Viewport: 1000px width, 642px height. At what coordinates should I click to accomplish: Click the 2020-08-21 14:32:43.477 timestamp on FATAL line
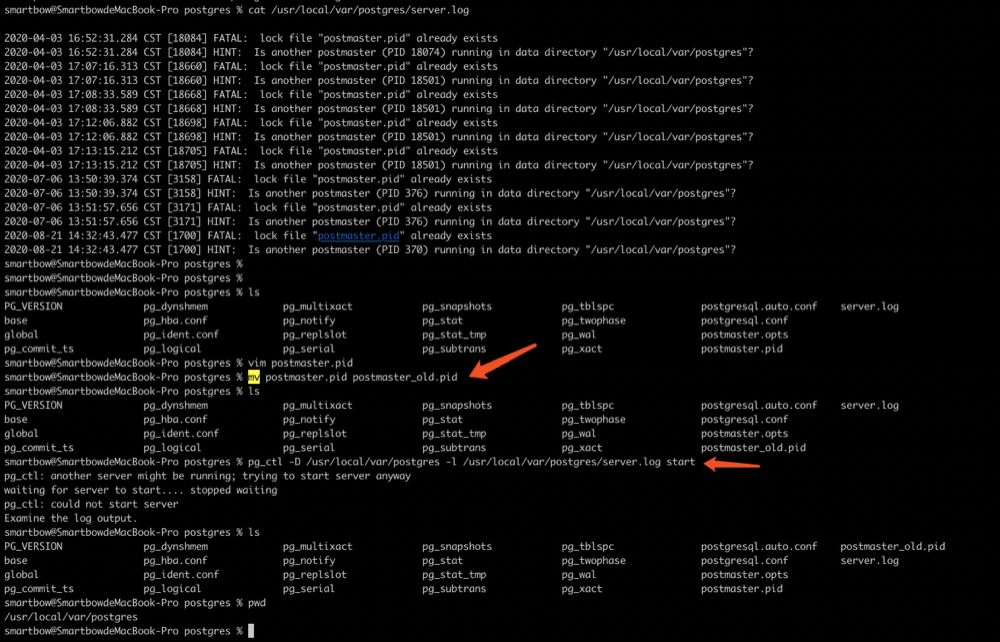(x=71, y=236)
